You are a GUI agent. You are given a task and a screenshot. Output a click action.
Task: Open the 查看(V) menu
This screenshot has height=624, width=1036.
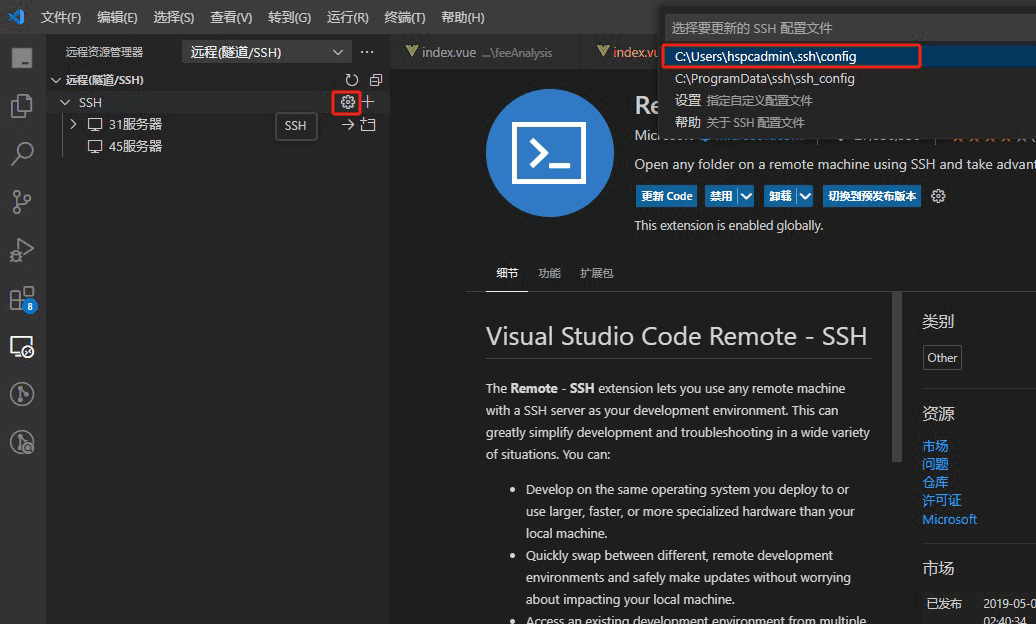click(231, 17)
